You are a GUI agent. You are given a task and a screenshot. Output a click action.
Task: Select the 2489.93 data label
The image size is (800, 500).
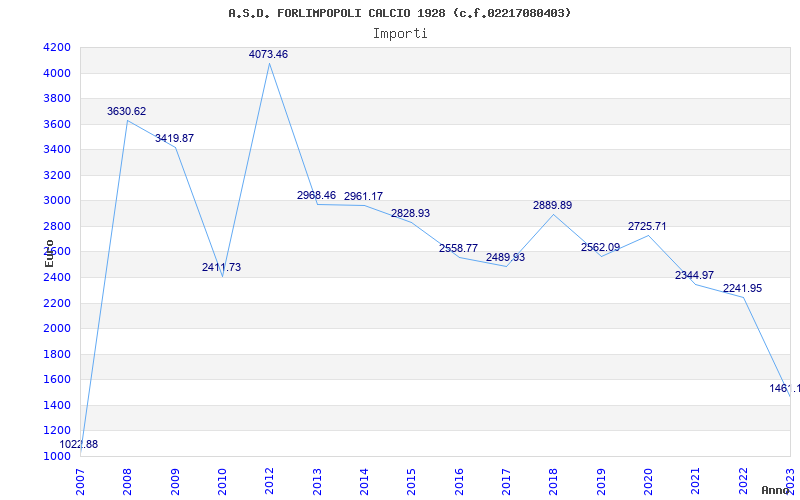point(505,257)
